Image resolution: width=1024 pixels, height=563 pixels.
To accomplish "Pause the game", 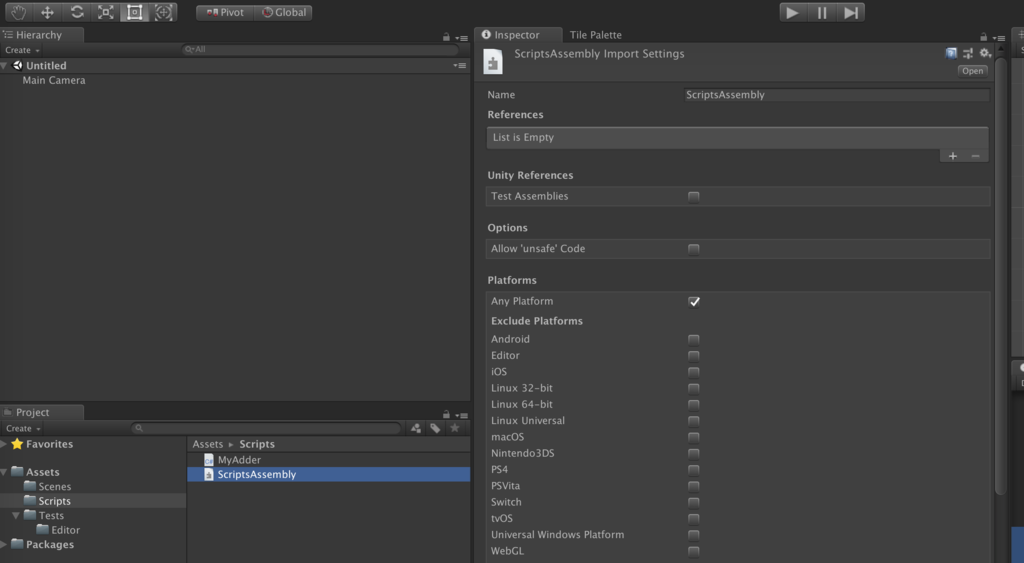I will point(822,12).
